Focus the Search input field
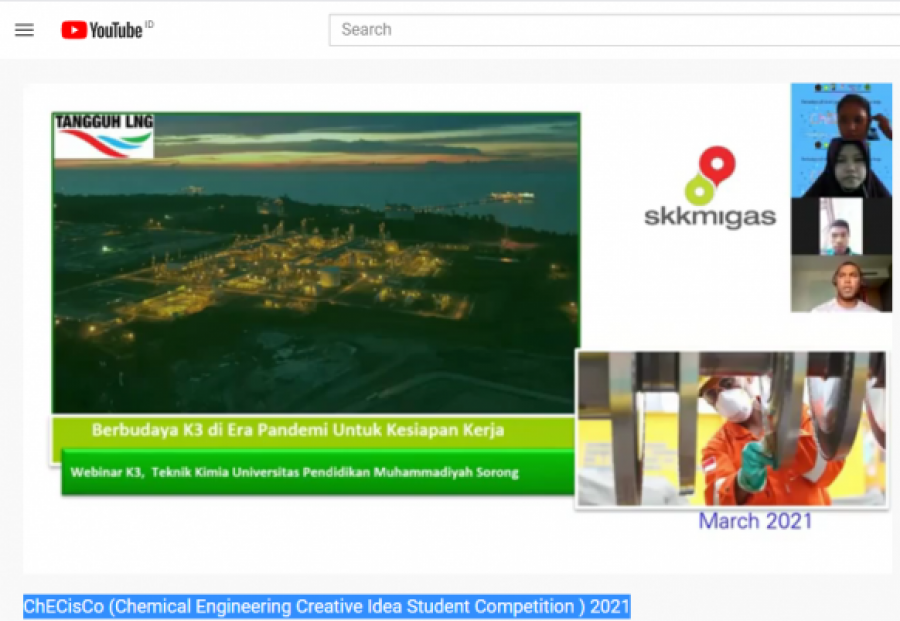Image resolution: width=900 pixels, height=621 pixels. (614, 30)
